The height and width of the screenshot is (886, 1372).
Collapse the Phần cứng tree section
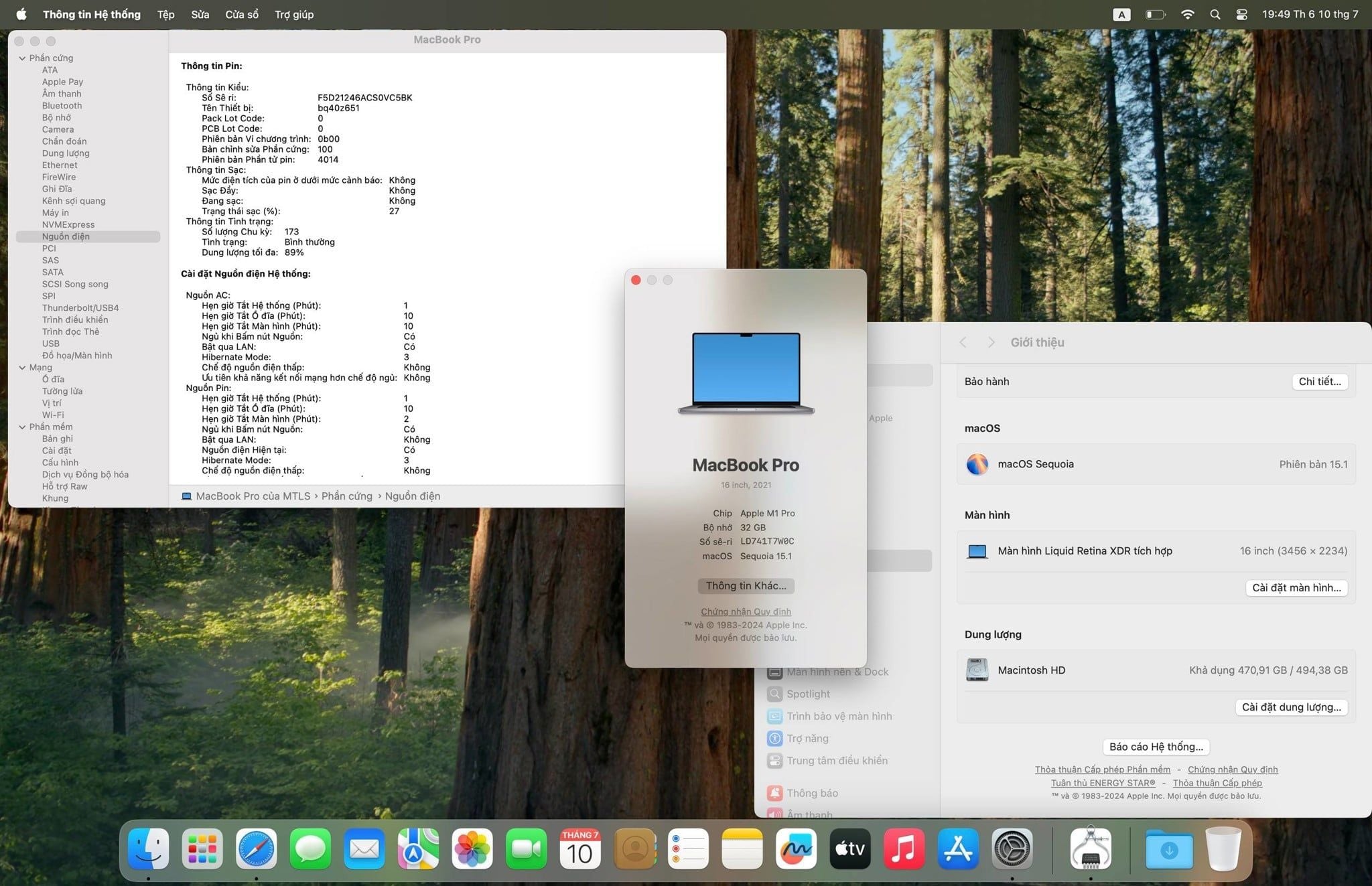[x=22, y=58]
